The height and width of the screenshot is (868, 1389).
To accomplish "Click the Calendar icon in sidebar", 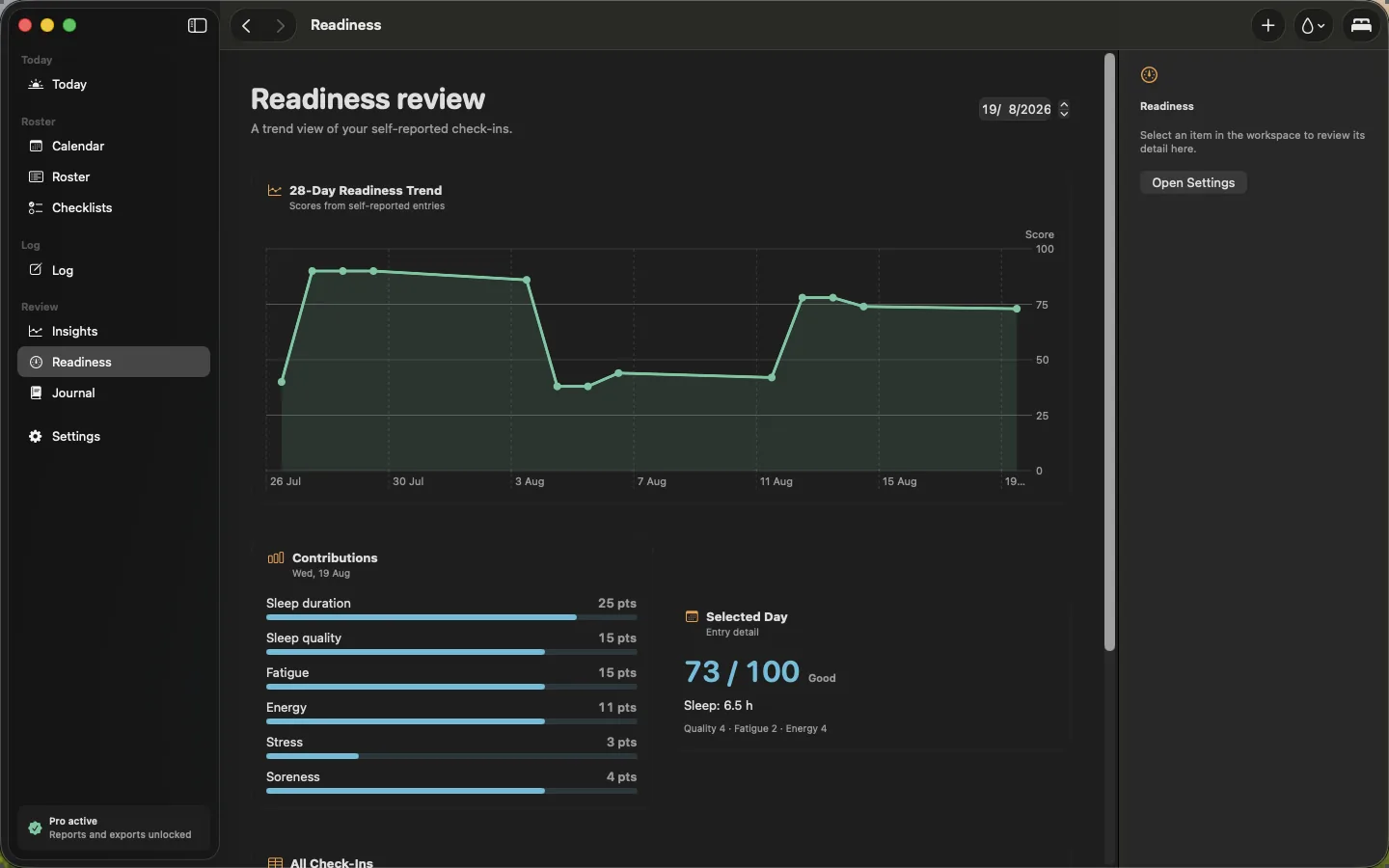I will pyautogui.click(x=36, y=147).
